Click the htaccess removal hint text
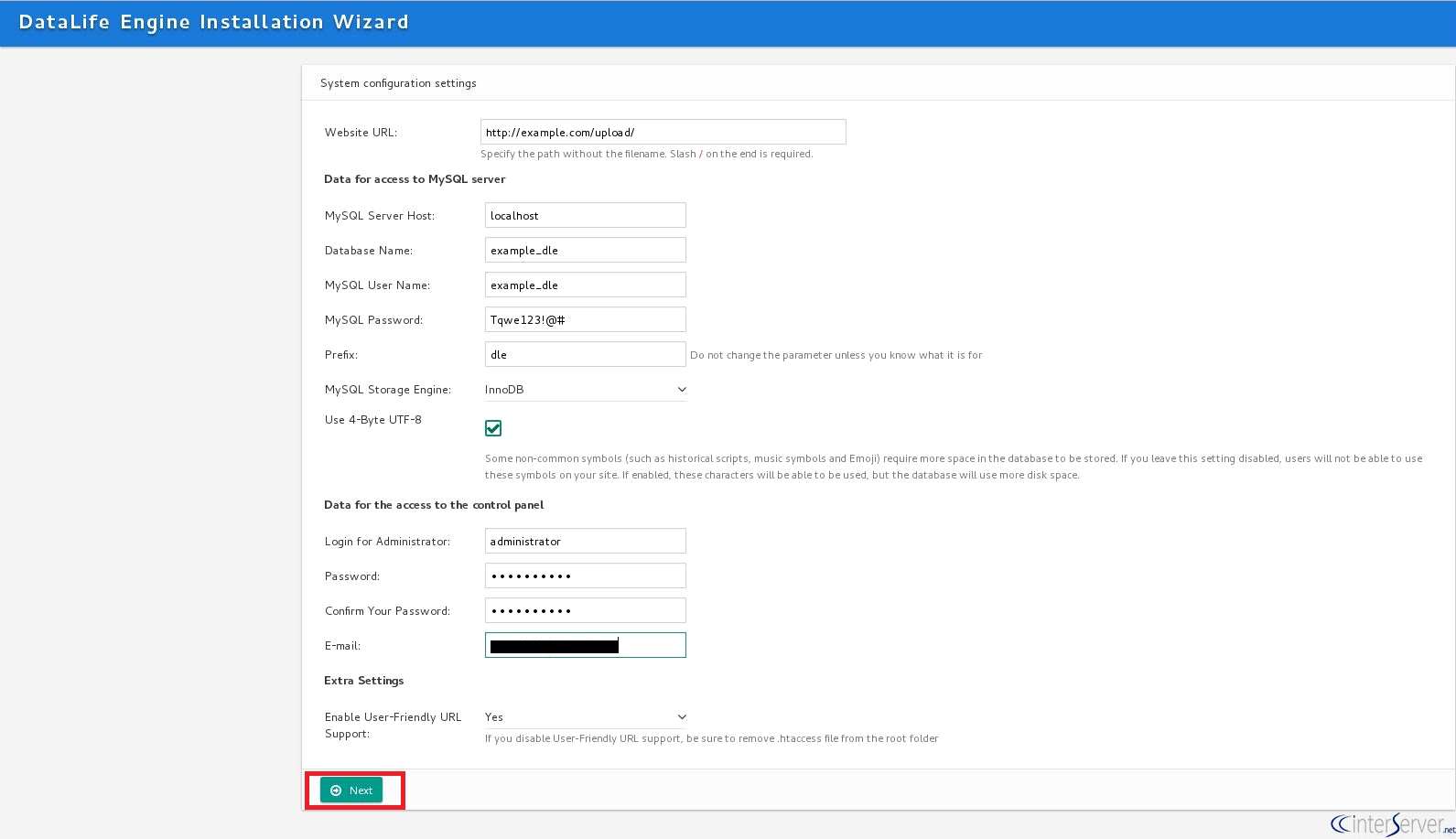The height and width of the screenshot is (839, 1456). pos(712,738)
